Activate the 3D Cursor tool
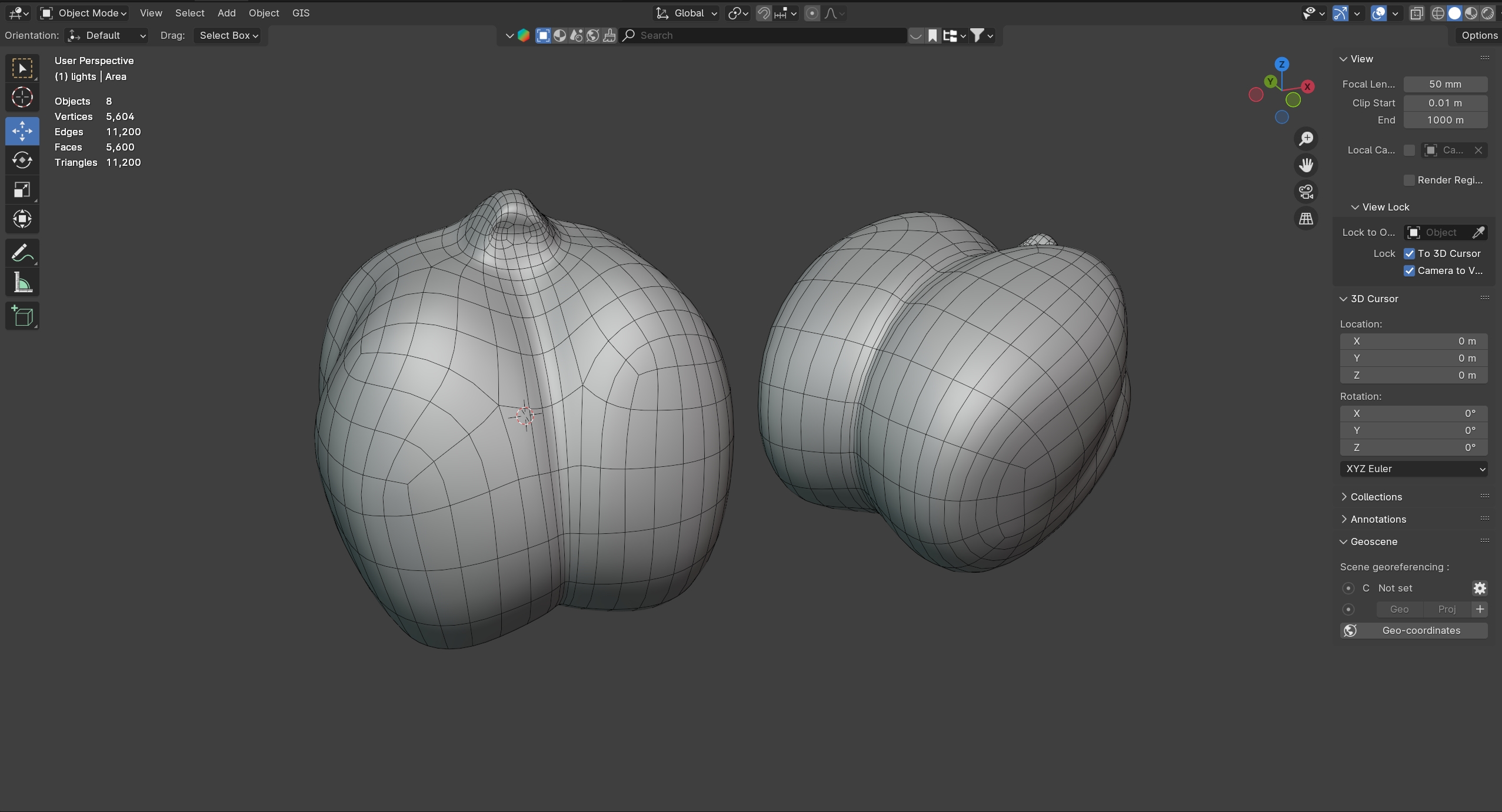The width and height of the screenshot is (1502, 812). click(22, 97)
